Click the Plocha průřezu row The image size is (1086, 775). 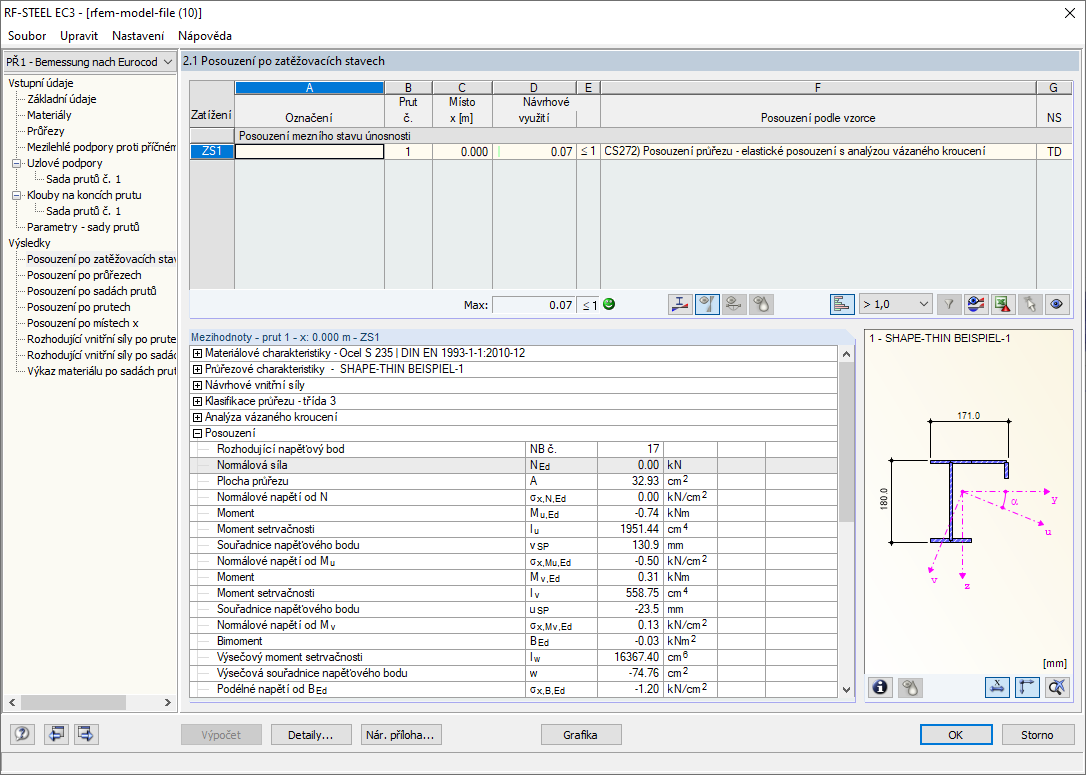pos(513,481)
